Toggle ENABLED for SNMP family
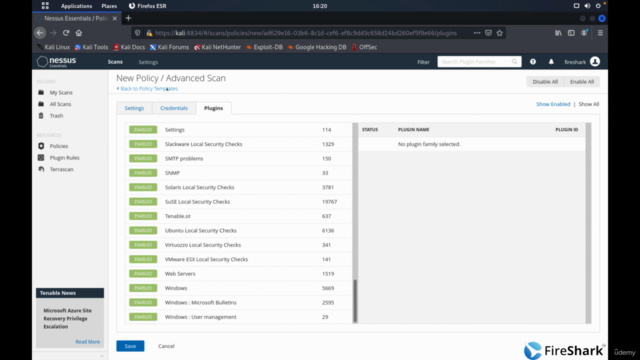The height and width of the screenshot is (360, 640). point(143,173)
